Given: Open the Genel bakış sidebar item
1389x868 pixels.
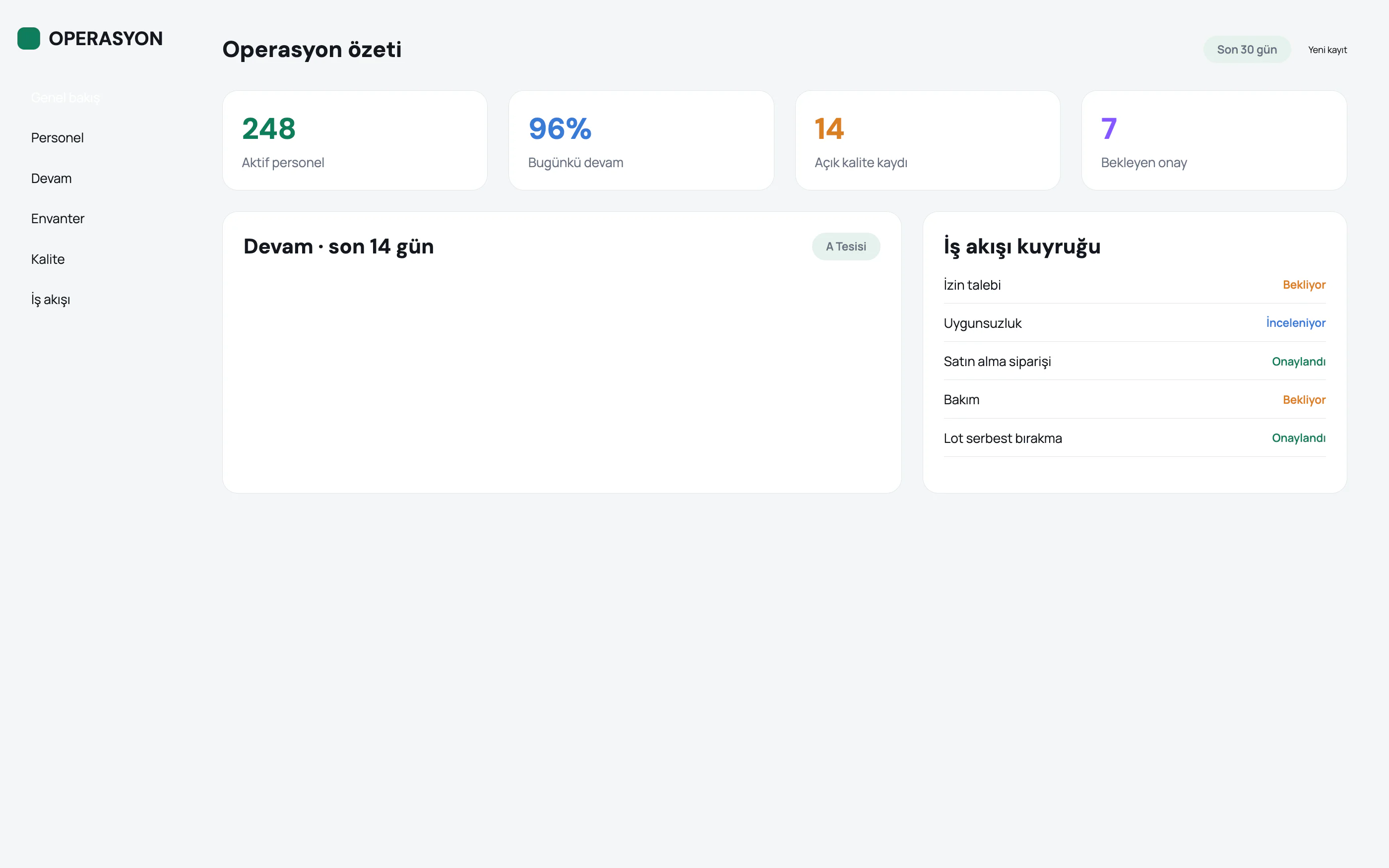Looking at the screenshot, I should click(65, 98).
